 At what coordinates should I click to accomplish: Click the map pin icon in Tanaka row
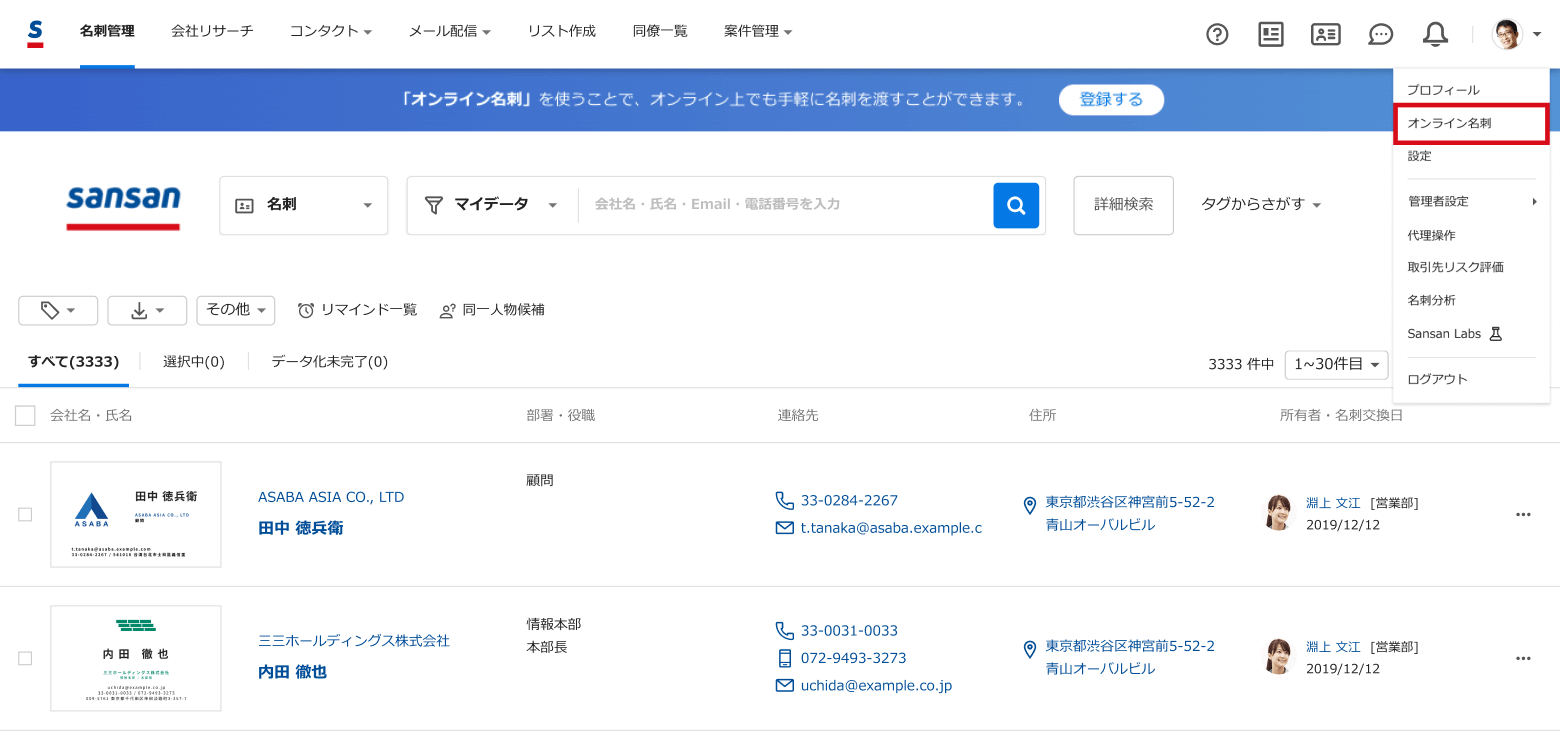[x=1030, y=505]
